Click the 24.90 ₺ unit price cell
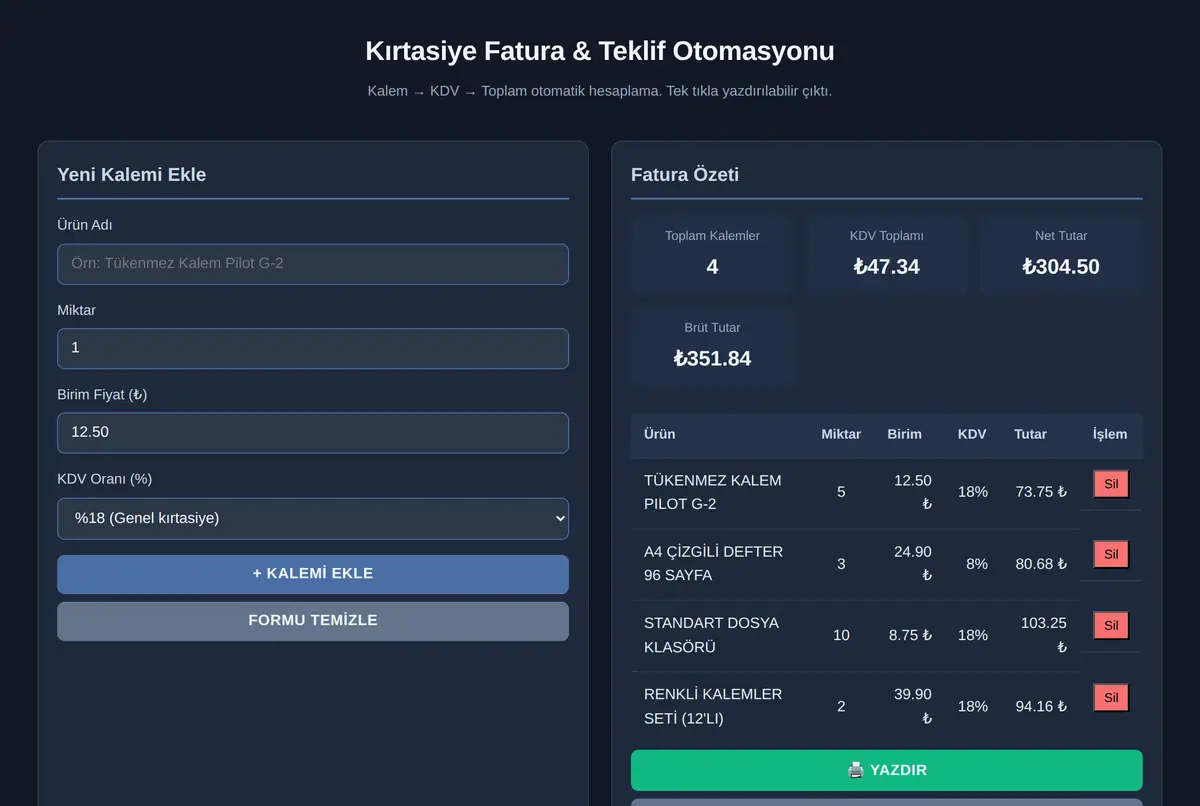The width and height of the screenshot is (1200, 806). tap(910, 563)
